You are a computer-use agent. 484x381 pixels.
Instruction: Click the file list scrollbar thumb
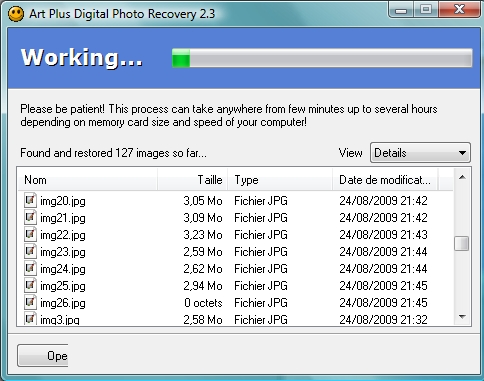462,243
